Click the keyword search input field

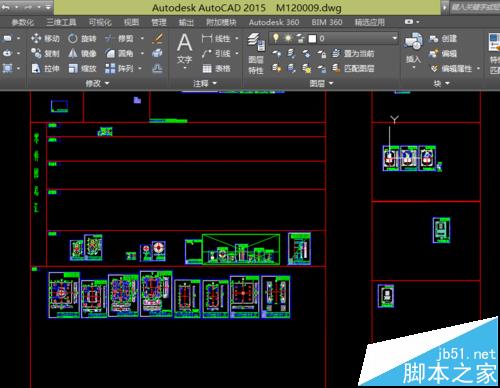tap(475, 7)
